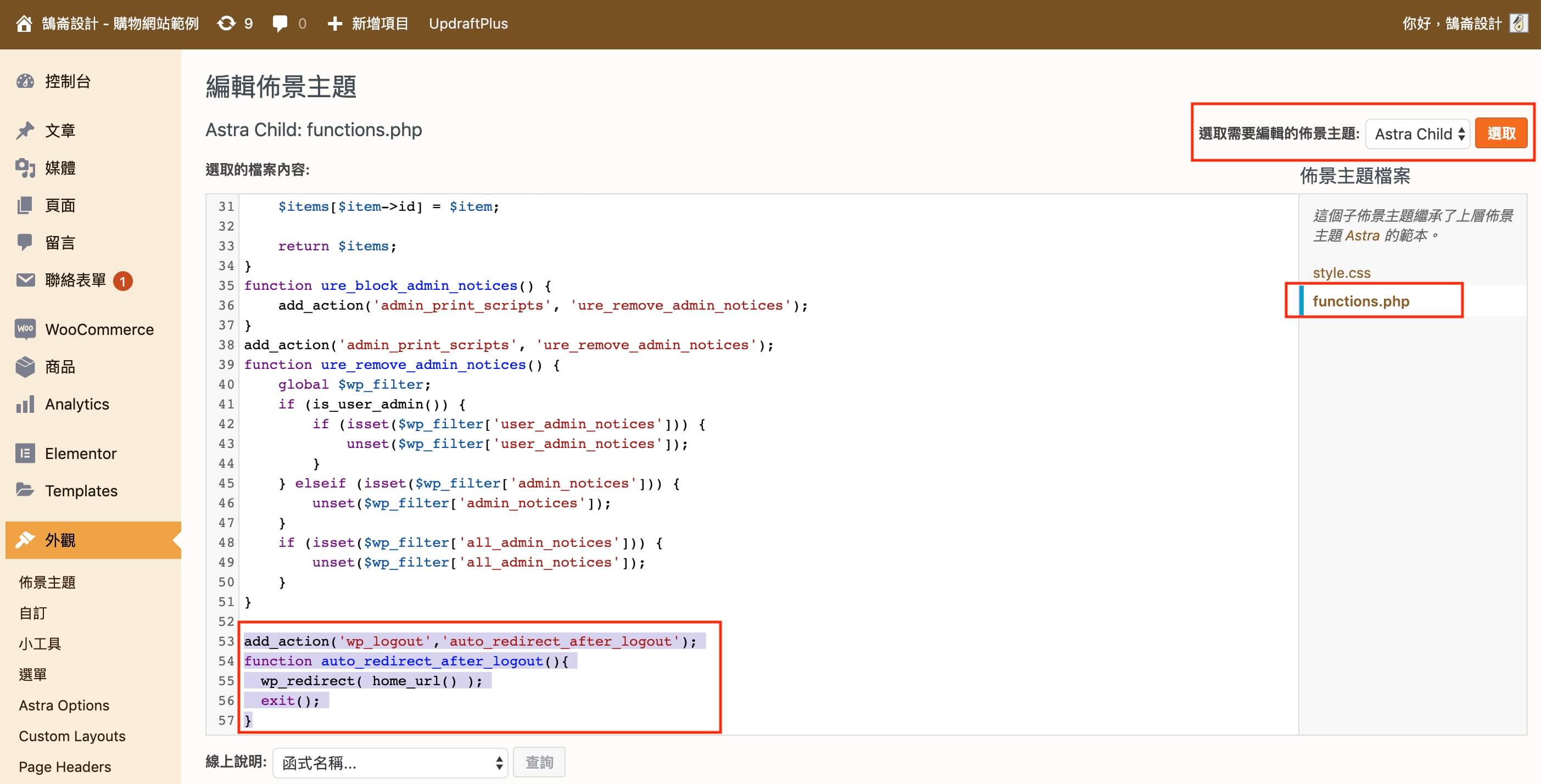This screenshot has width=1541, height=784.
Task: Click the comments bubble icon in the admin bar
Action: click(280, 24)
